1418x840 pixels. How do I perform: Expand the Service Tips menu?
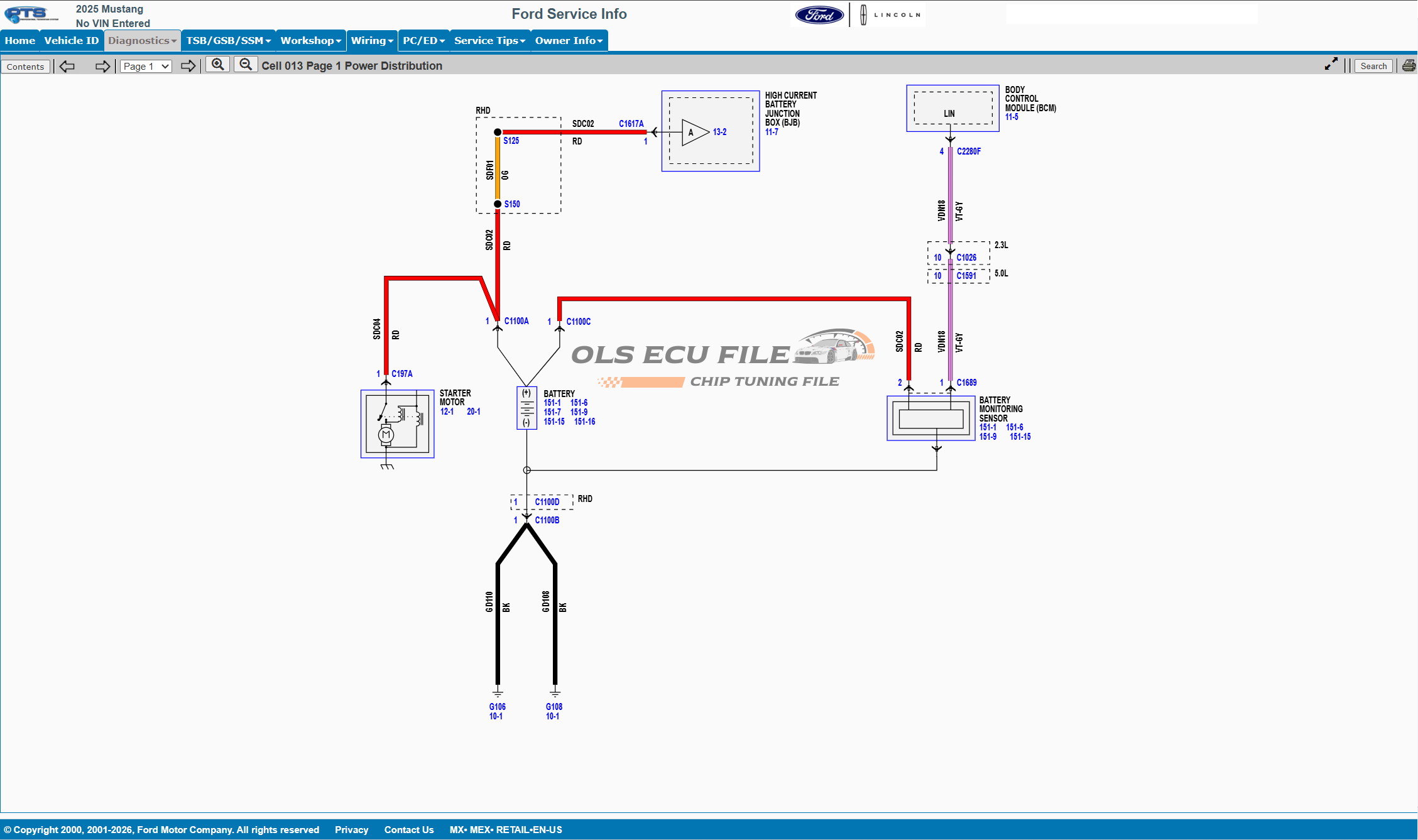(489, 40)
